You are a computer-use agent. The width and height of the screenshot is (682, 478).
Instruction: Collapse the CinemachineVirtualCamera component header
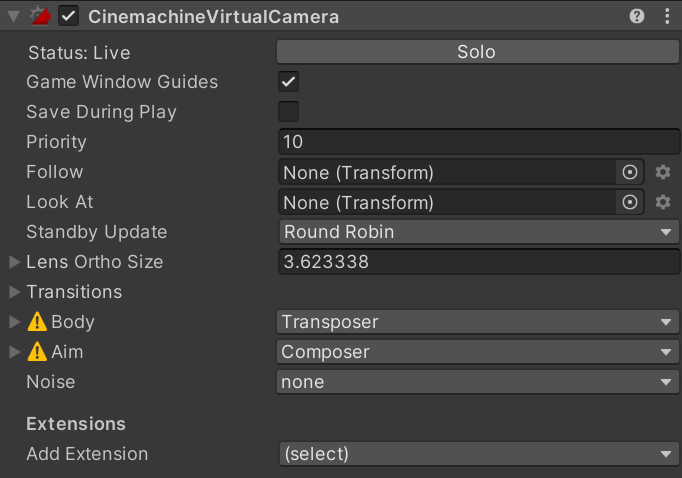tap(13, 16)
